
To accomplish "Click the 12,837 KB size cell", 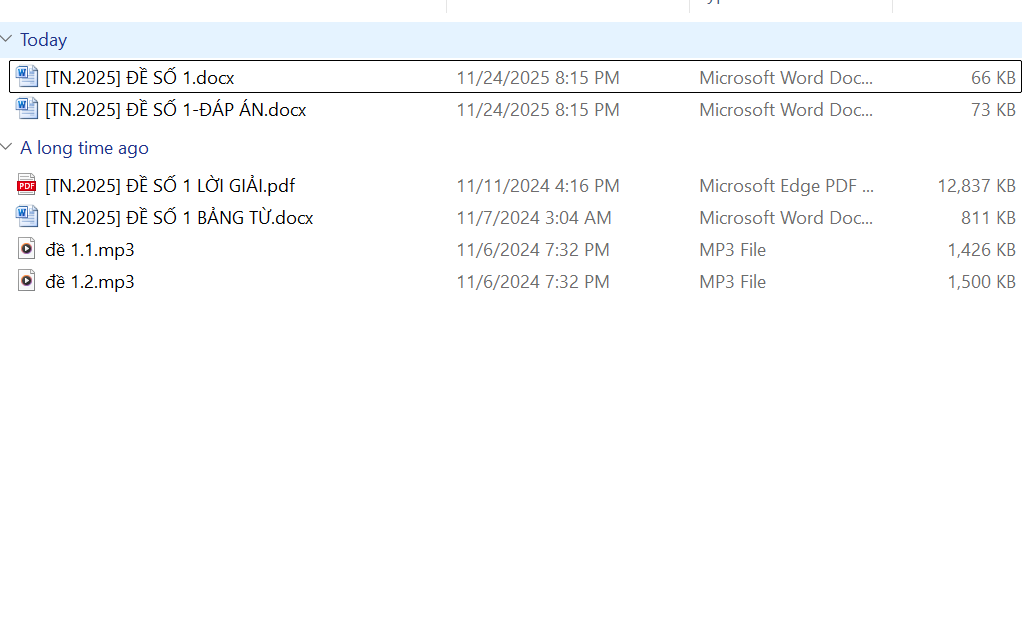I will click(976, 185).
